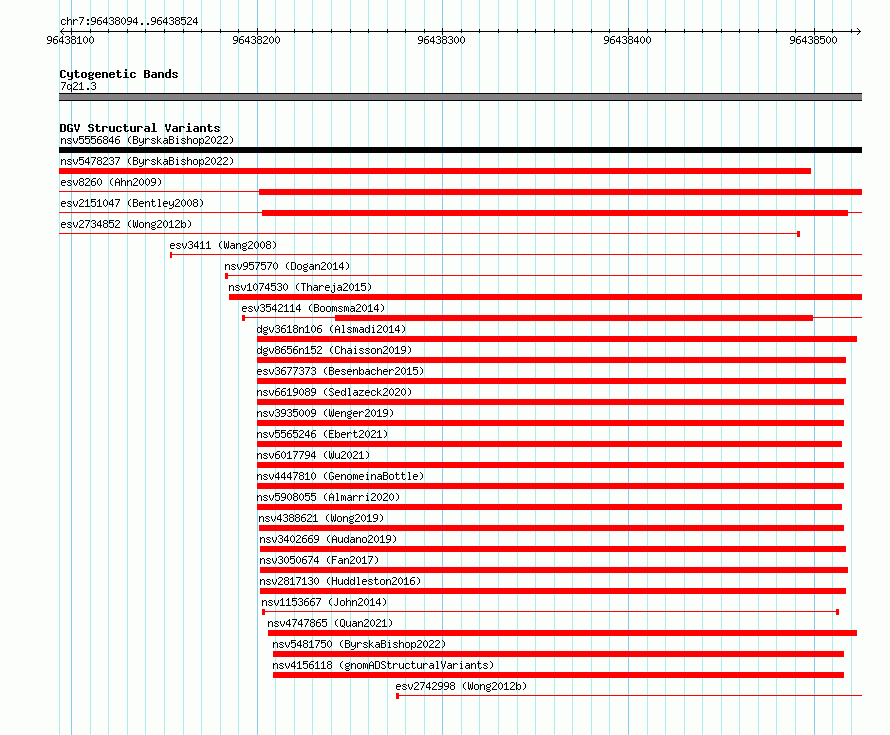Click the black nsv5556846 variant bar

[x=460, y=150]
